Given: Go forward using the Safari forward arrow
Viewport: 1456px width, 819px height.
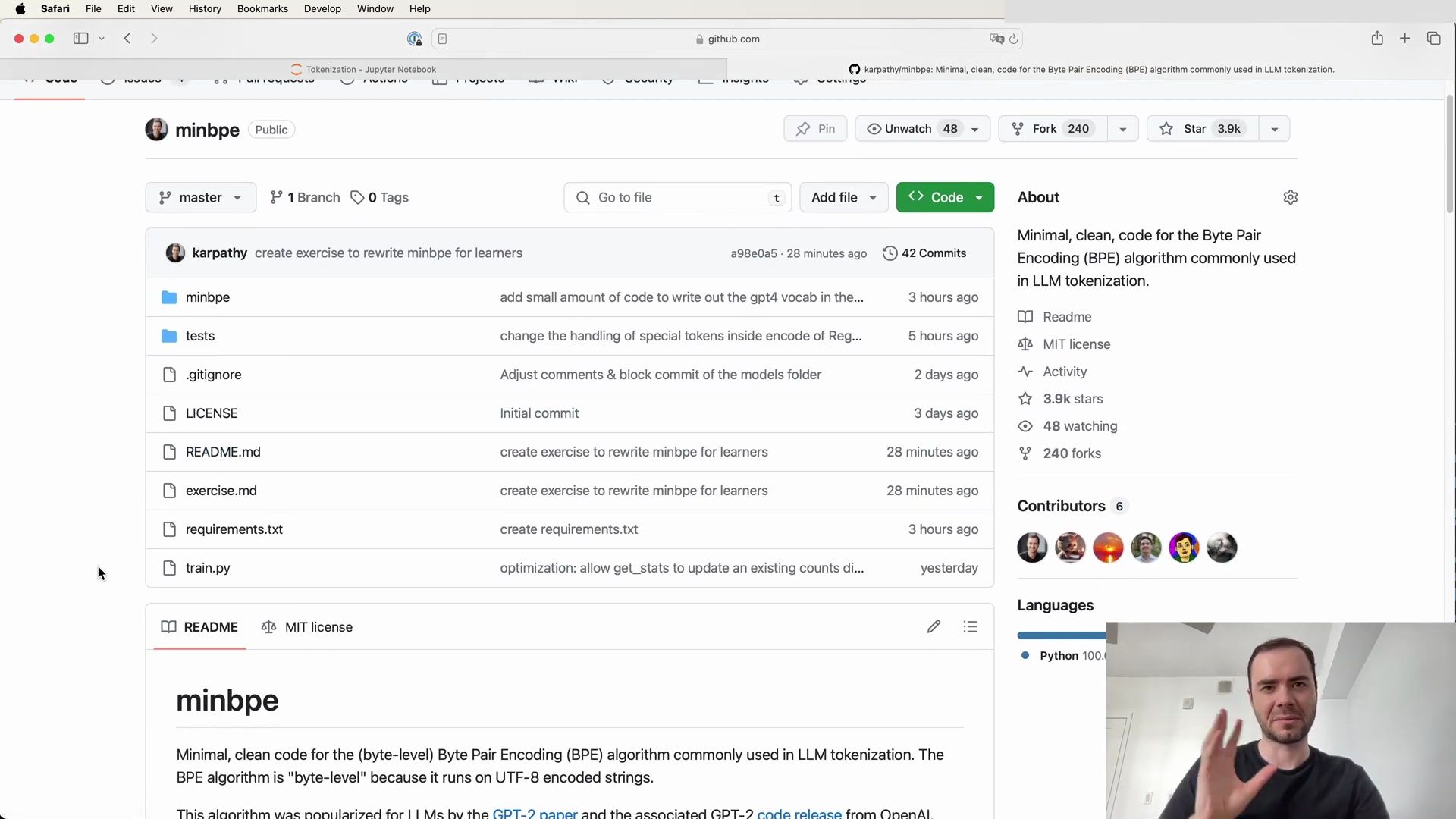Looking at the screenshot, I should coord(154,39).
